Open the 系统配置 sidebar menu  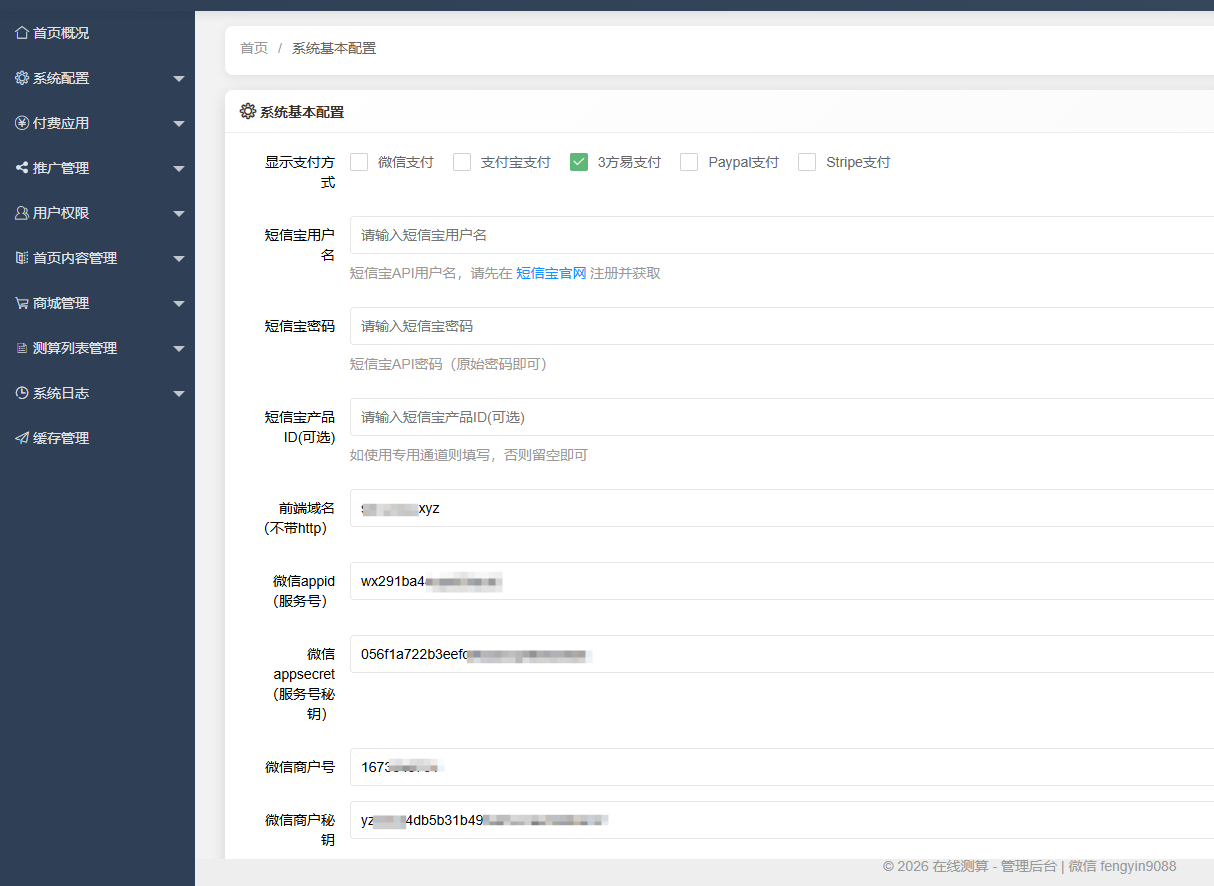pos(97,78)
